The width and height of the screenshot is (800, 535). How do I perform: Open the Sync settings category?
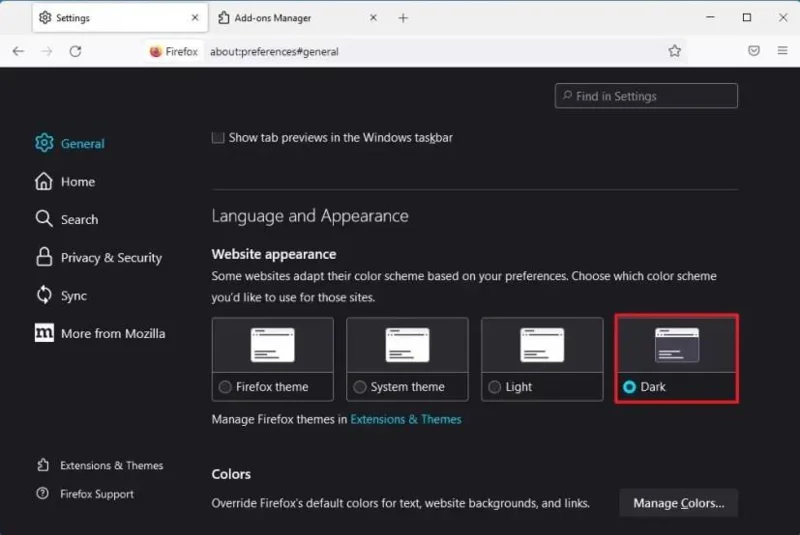click(x=61, y=295)
